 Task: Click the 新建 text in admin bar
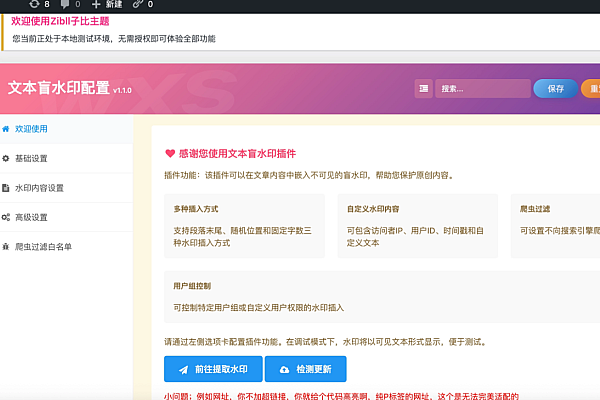point(114,4)
